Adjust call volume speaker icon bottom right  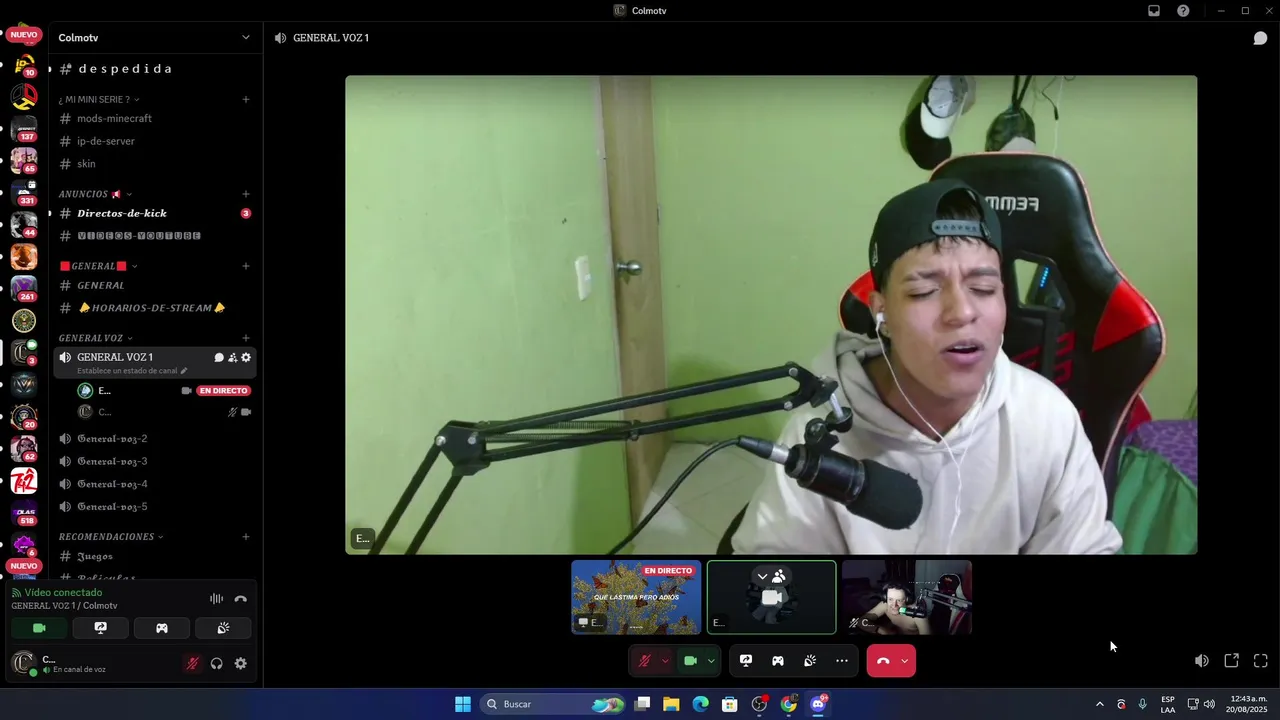pyautogui.click(x=1202, y=661)
